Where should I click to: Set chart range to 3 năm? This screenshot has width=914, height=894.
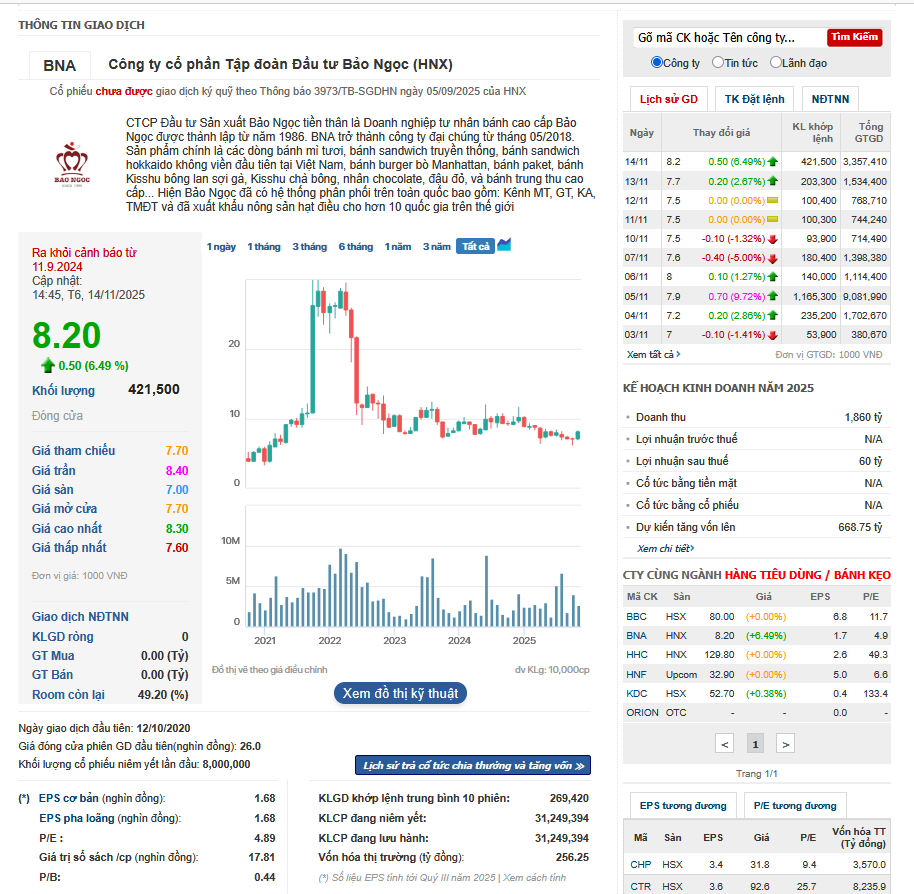point(437,247)
